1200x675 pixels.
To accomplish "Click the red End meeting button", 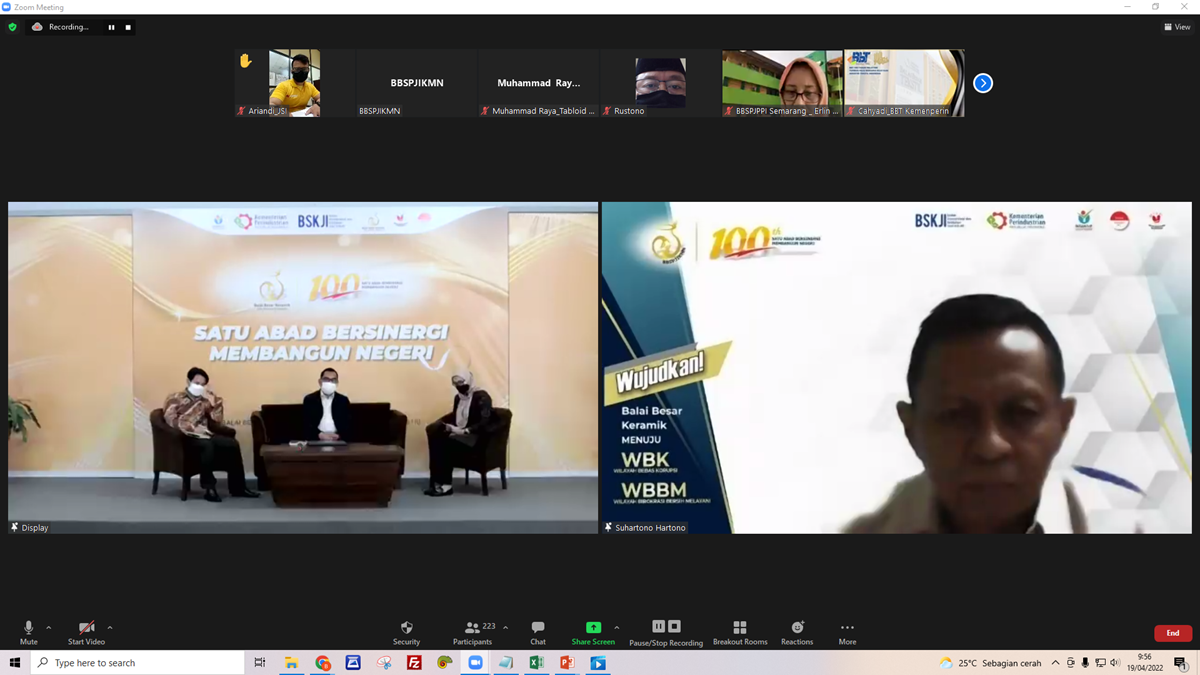I will (1173, 633).
